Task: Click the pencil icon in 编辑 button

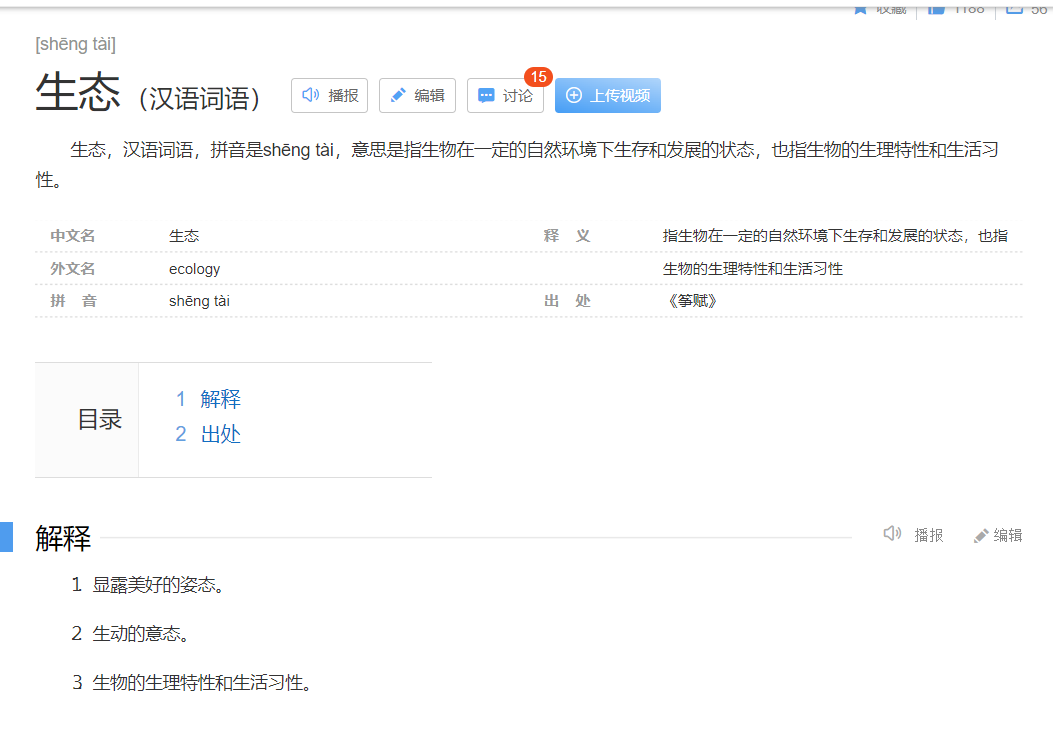Action: click(x=398, y=95)
